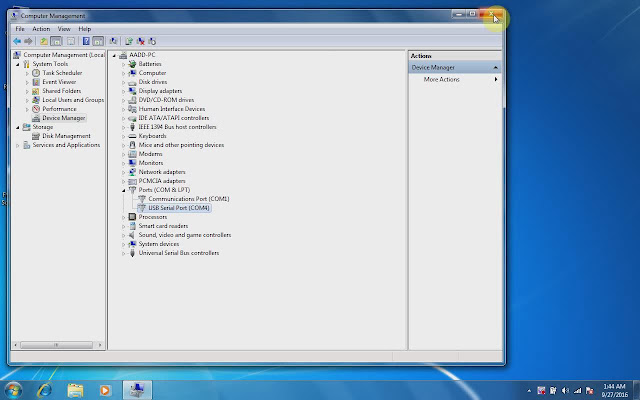
Task: Open More Actions in the Actions pane
Action: pos(442,79)
